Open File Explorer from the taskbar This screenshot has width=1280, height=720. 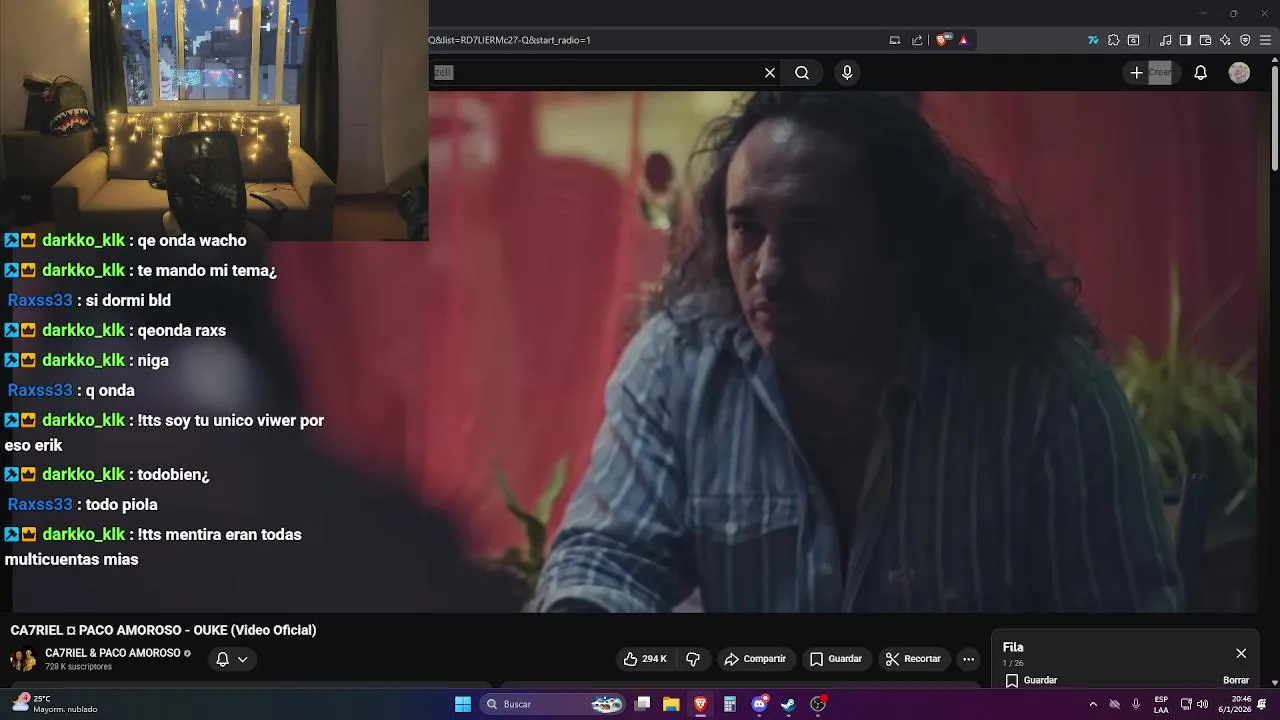point(672,704)
